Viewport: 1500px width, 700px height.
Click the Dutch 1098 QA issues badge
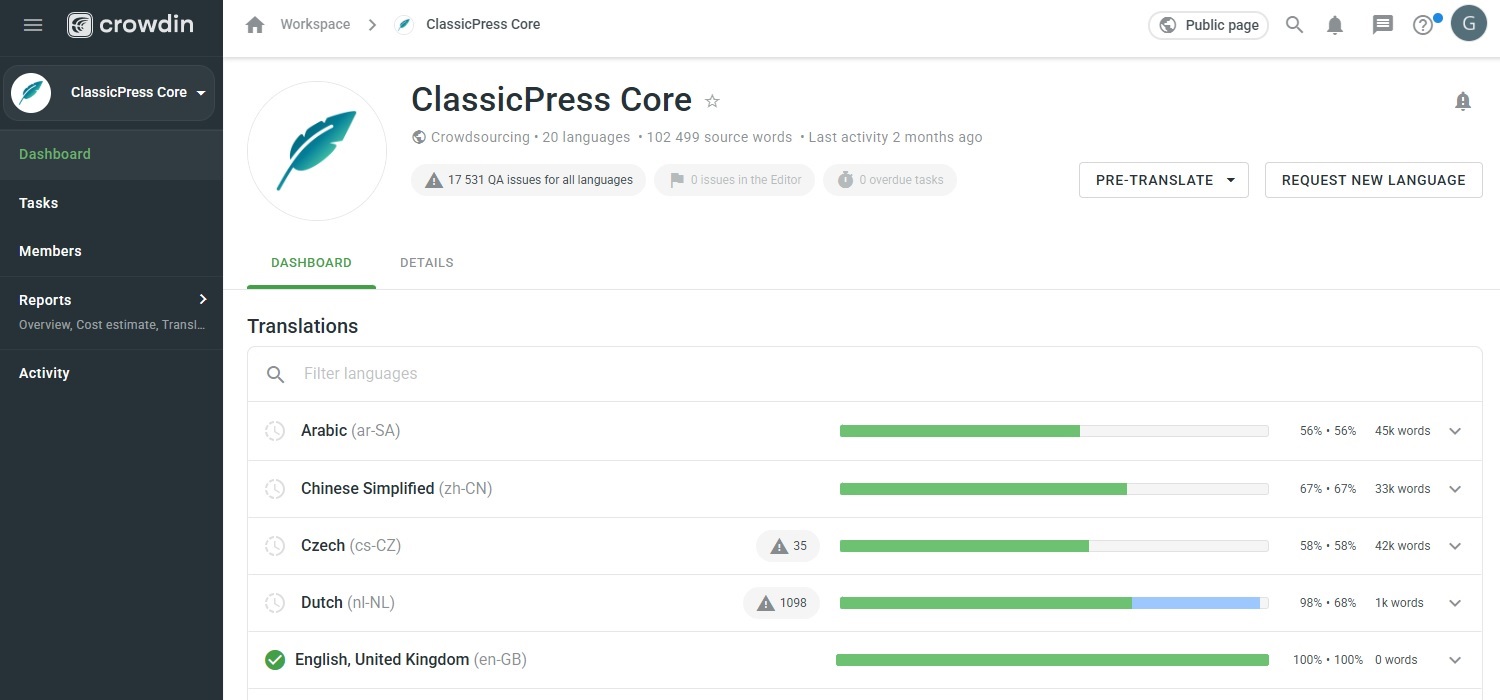coord(781,603)
